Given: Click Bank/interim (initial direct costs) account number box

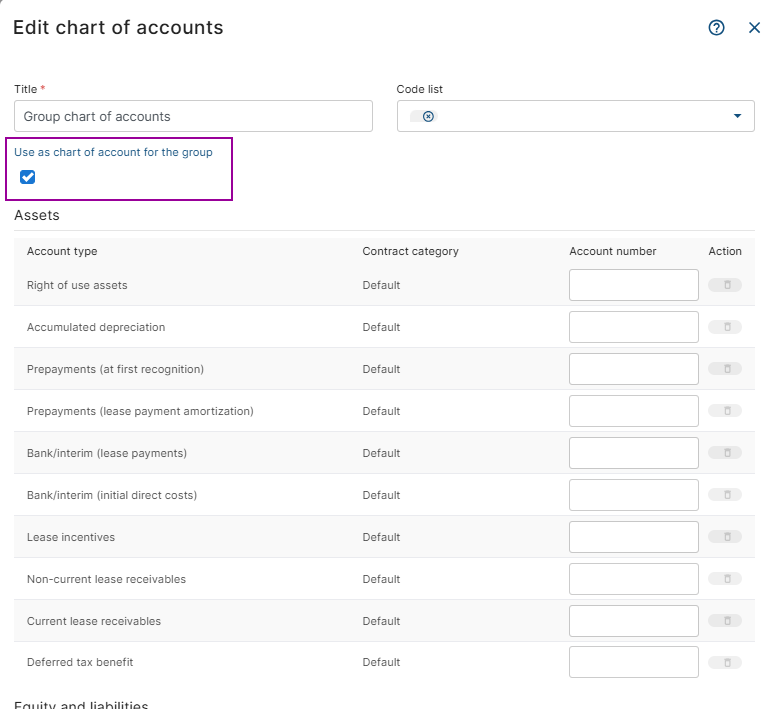Looking at the screenshot, I should click(633, 495).
